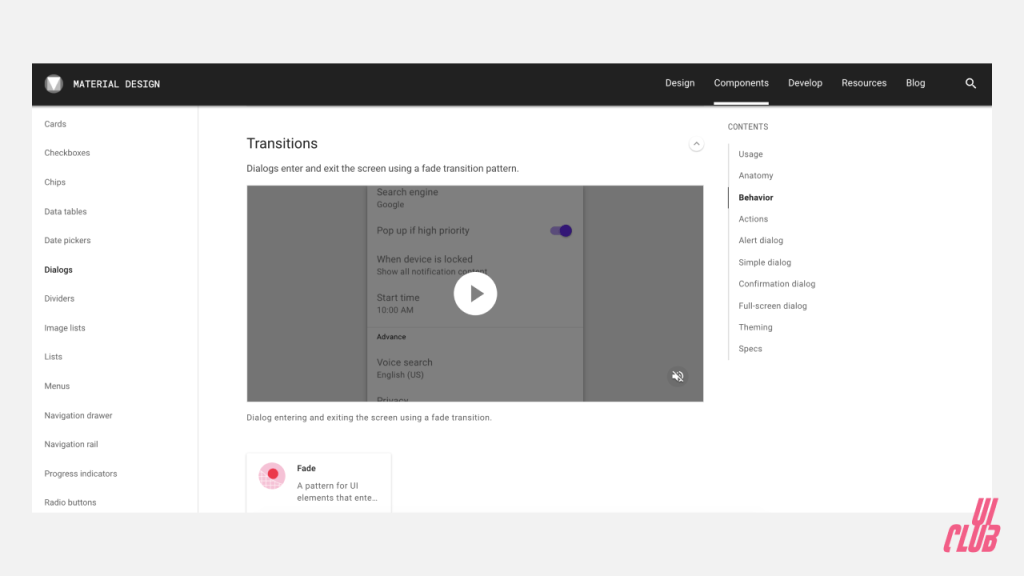Open the Design tab
1024x576 pixels.
pyautogui.click(x=680, y=84)
